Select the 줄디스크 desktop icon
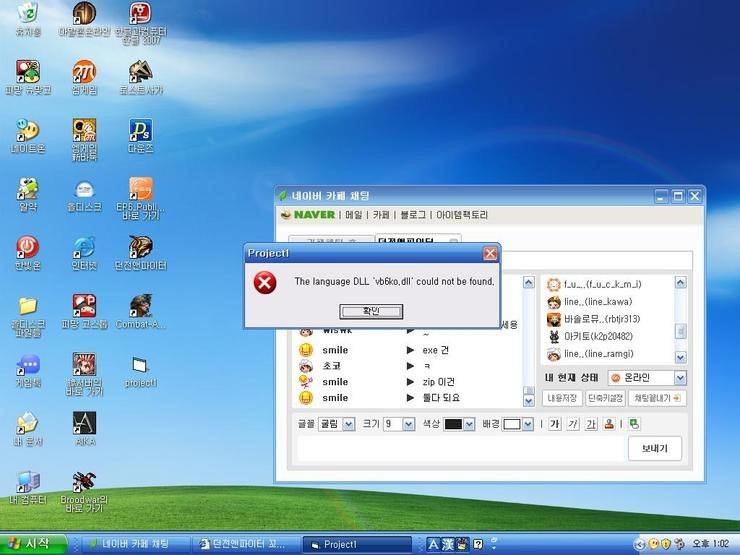 click(84, 194)
